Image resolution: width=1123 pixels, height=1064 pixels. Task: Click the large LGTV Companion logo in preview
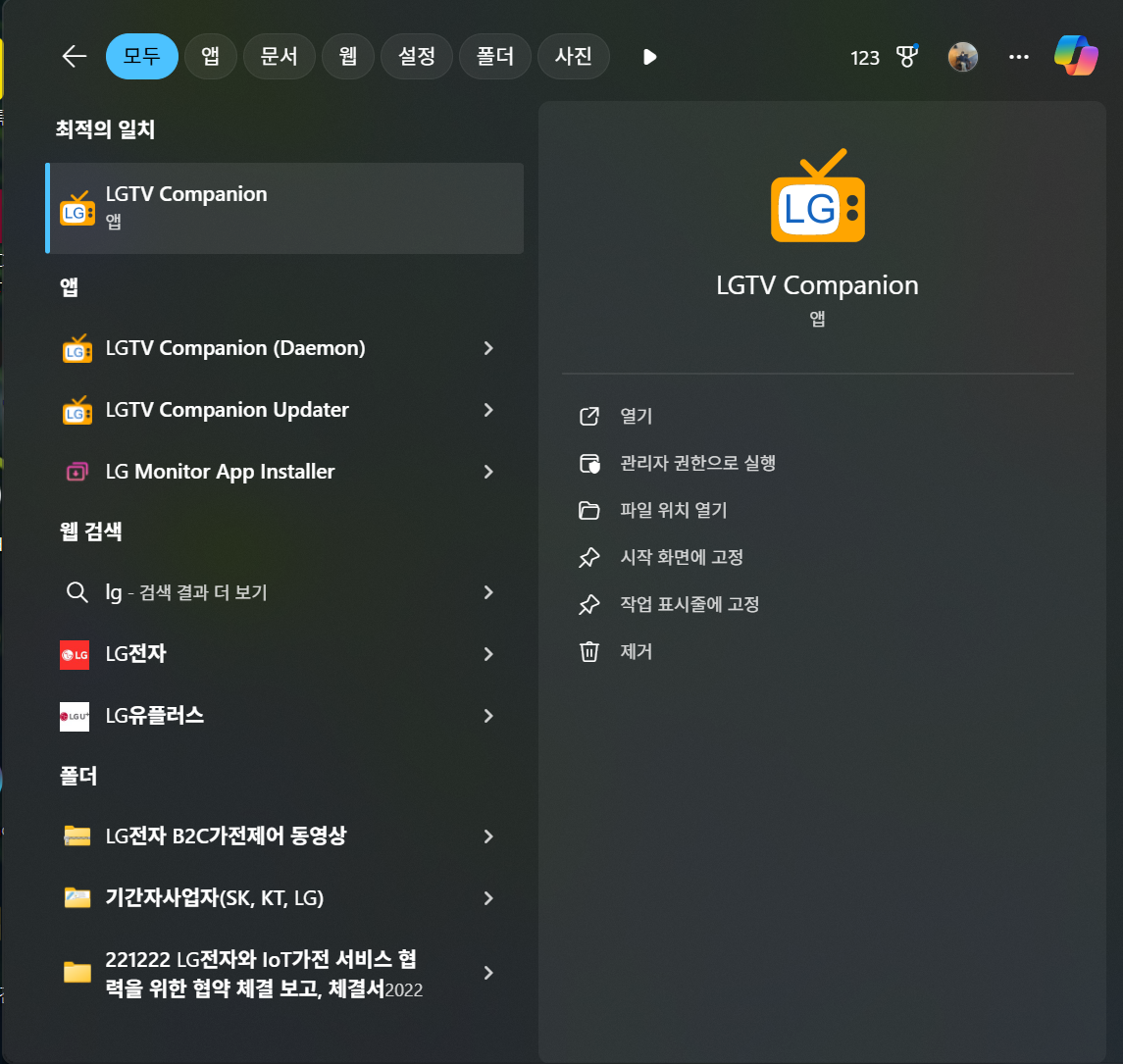click(x=817, y=195)
